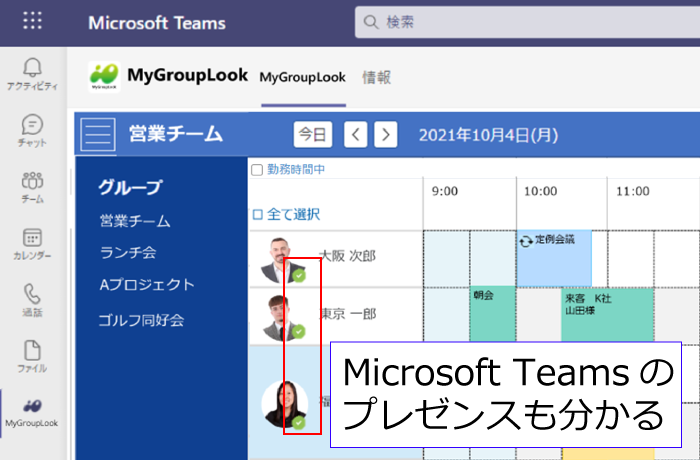
Task: Click the woman's profile photo
Action: point(285,404)
